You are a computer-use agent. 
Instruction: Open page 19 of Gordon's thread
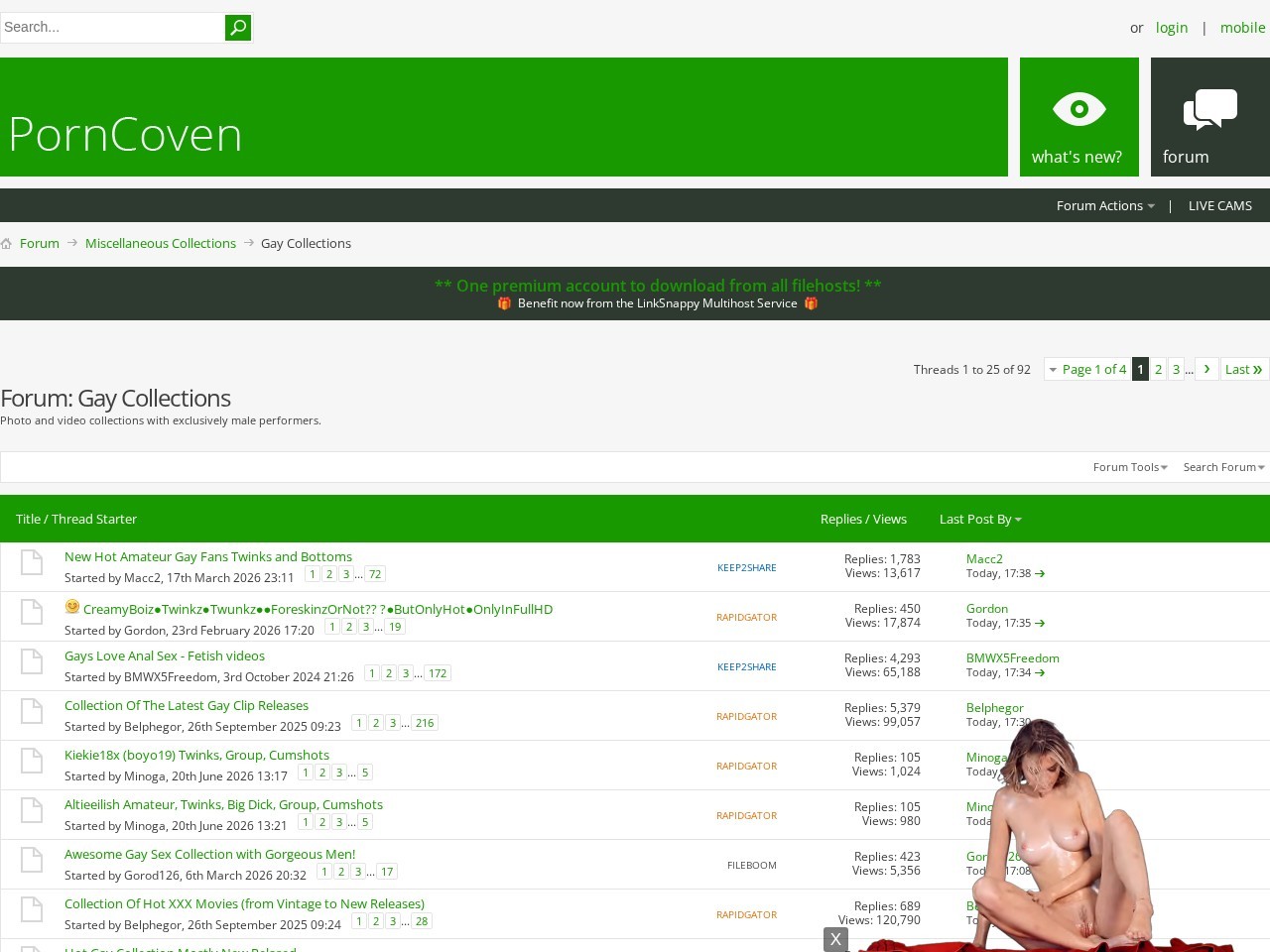point(395,627)
